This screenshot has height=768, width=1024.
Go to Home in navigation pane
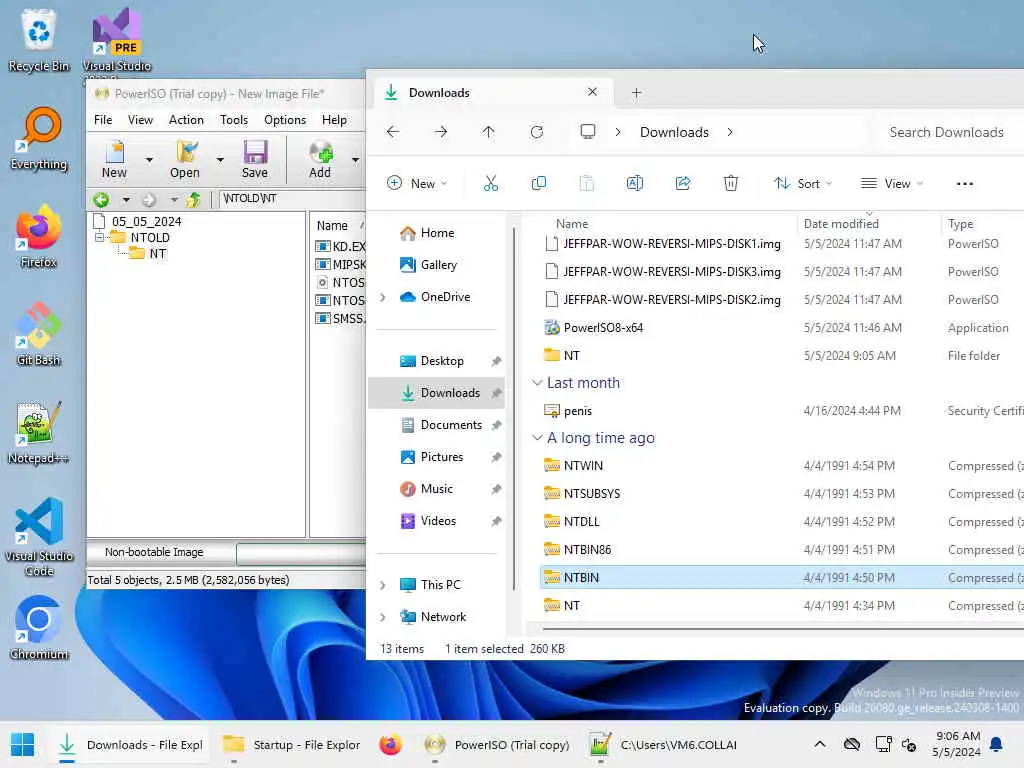coord(438,233)
